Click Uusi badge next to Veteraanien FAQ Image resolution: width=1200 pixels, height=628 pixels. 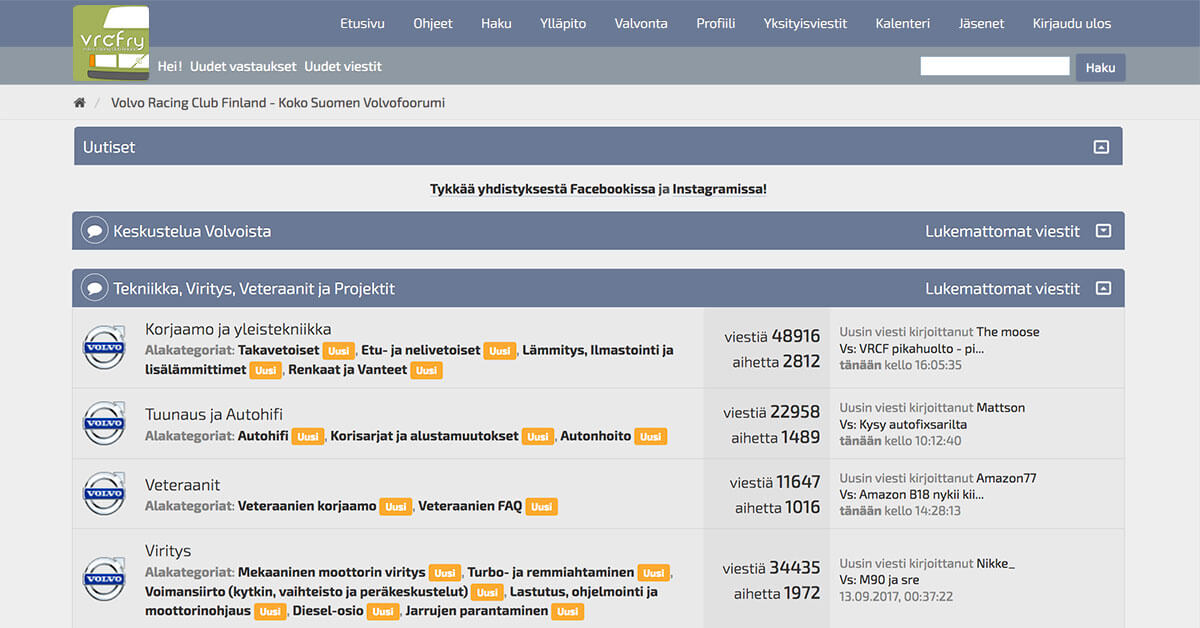point(542,507)
